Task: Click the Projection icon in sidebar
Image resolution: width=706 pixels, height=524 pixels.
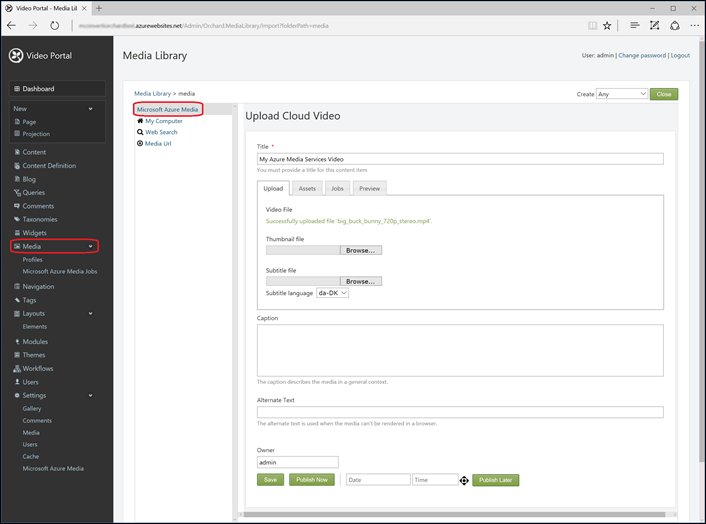Action: (x=17, y=134)
